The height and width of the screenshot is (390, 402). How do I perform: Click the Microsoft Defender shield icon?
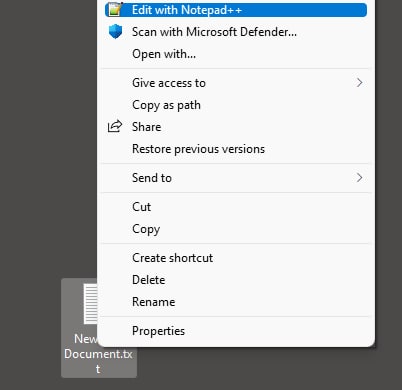pos(115,32)
